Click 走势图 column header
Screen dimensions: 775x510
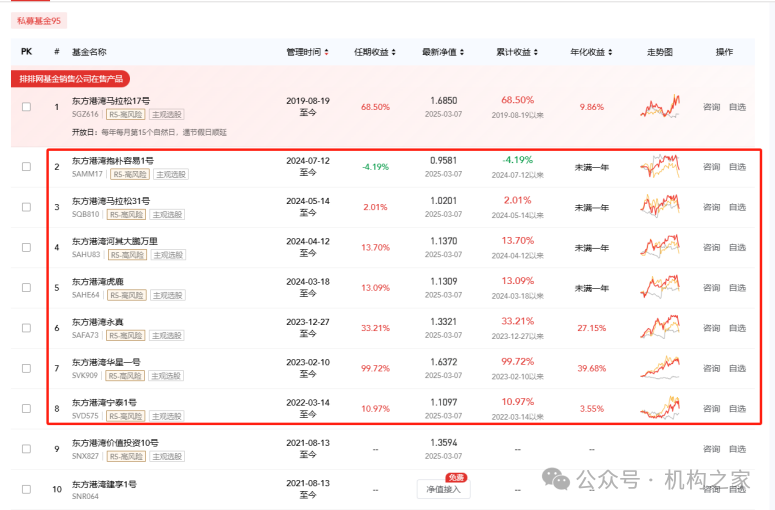pos(660,52)
